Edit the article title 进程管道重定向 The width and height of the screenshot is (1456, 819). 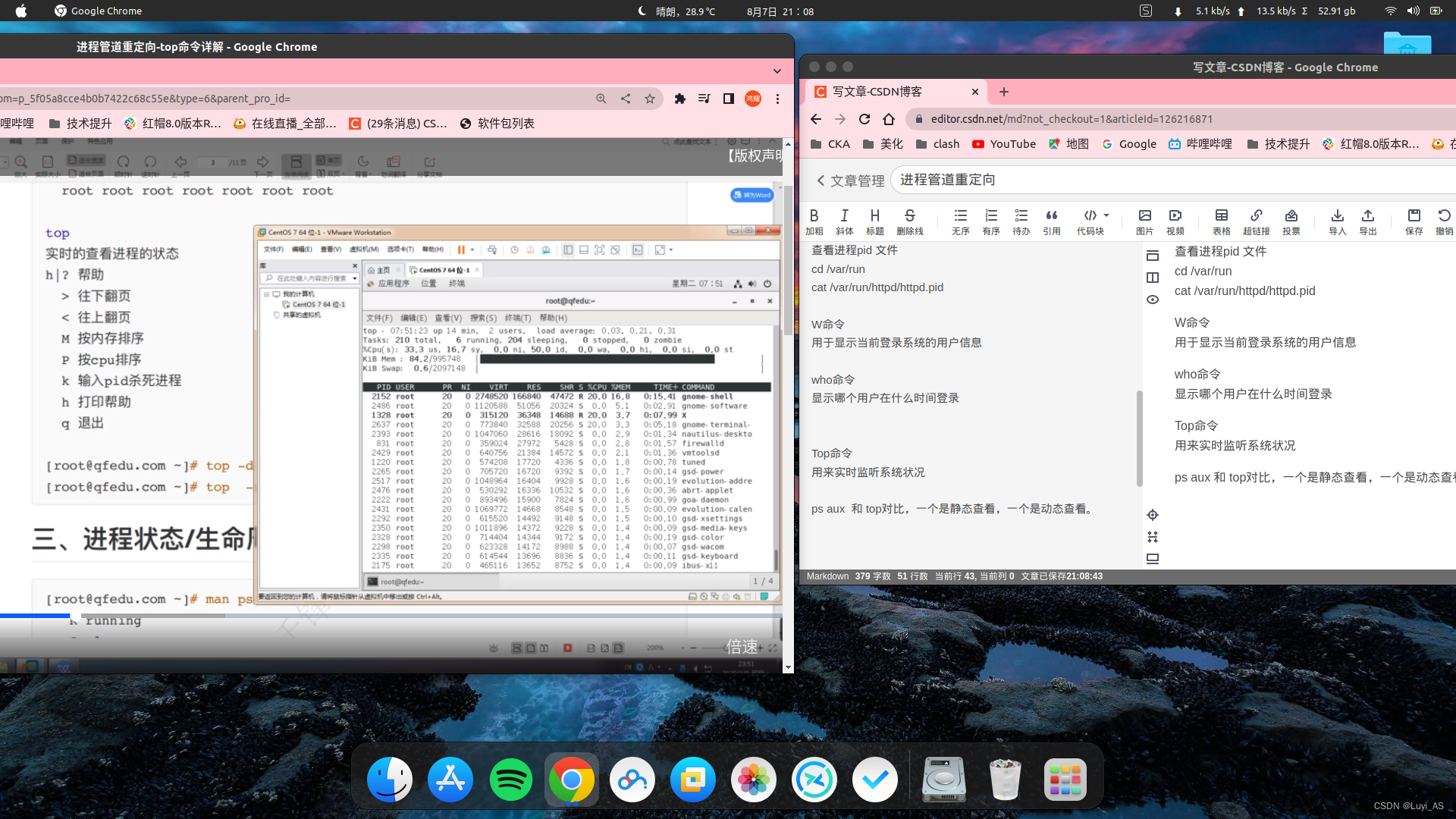pos(1173,180)
